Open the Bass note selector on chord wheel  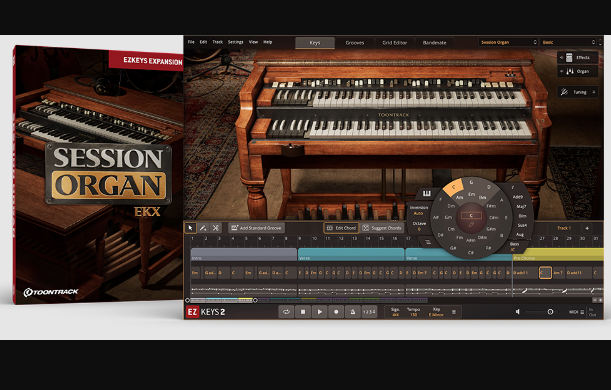[514, 246]
